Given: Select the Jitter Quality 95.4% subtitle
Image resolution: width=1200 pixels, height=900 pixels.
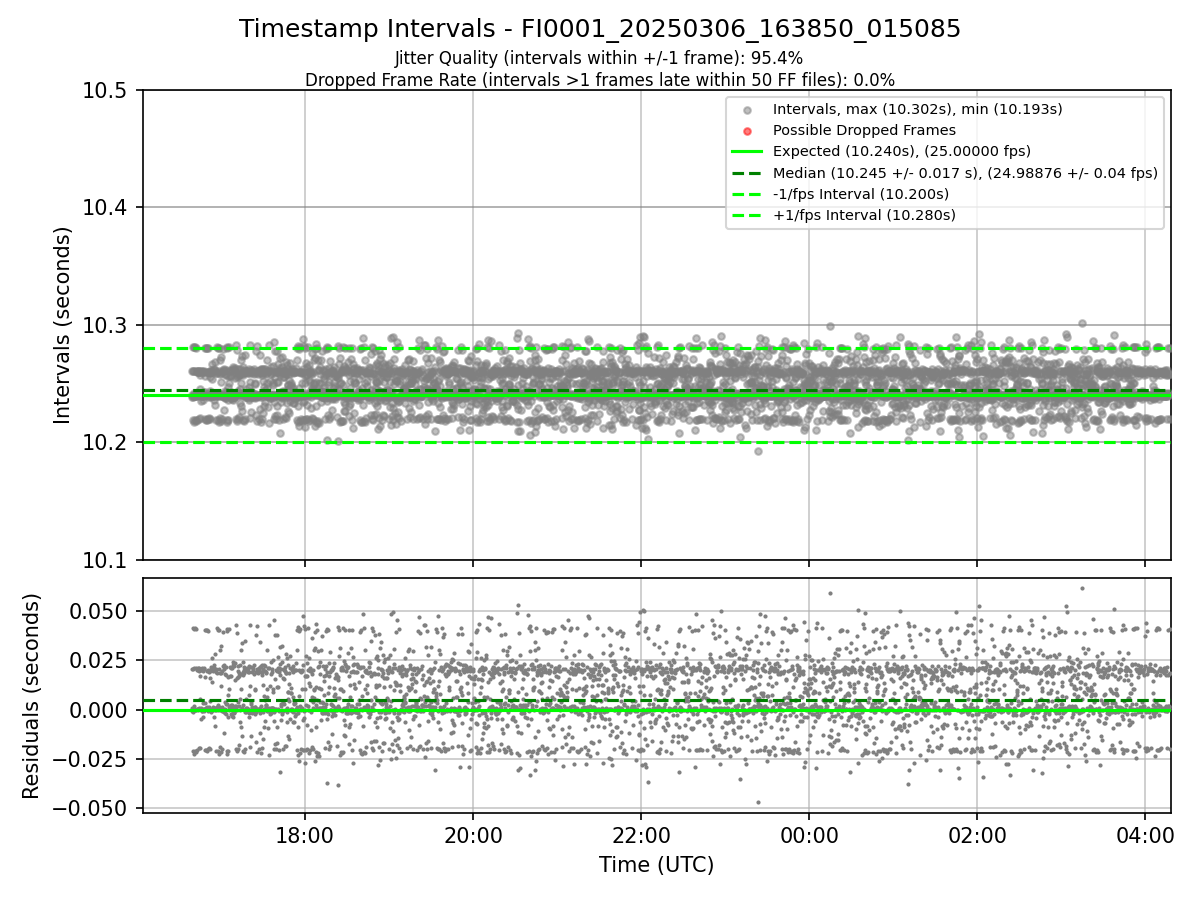Looking at the screenshot, I should pyautogui.click(x=599, y=58).
